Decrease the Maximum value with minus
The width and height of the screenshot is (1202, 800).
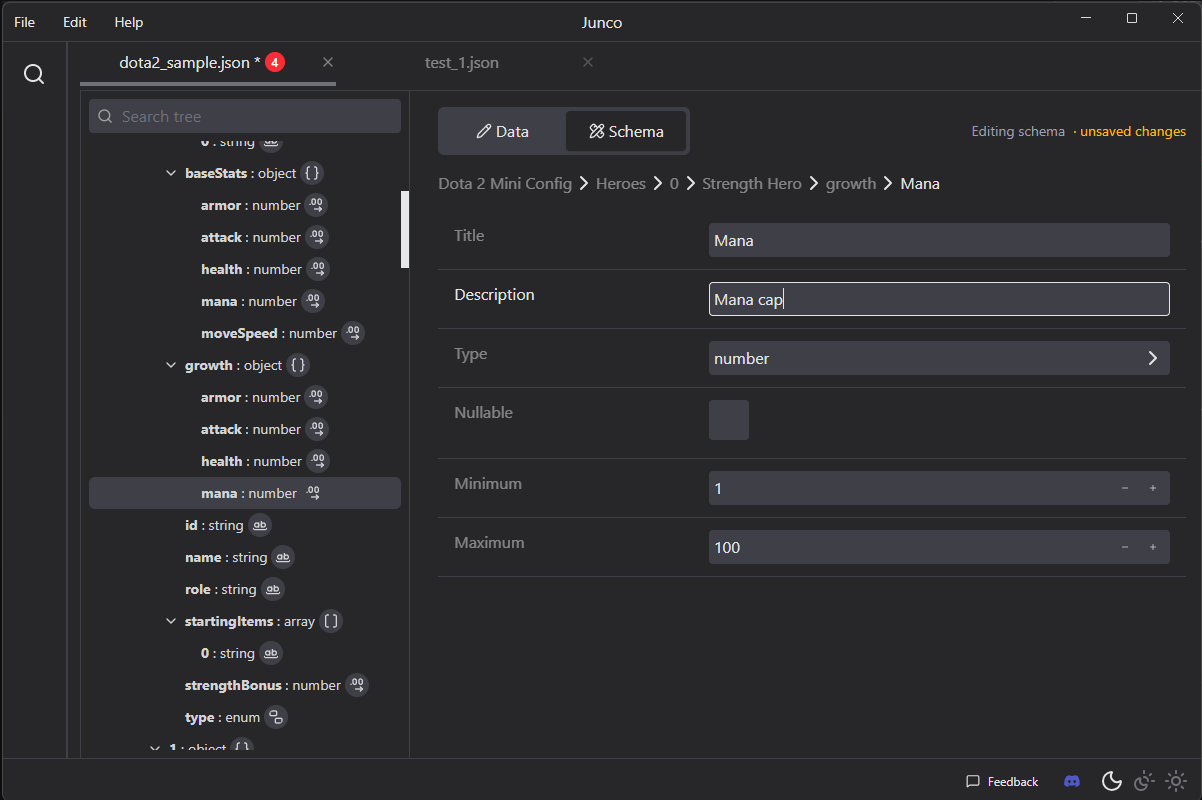pyautogui.click(x=1125, y=547)
